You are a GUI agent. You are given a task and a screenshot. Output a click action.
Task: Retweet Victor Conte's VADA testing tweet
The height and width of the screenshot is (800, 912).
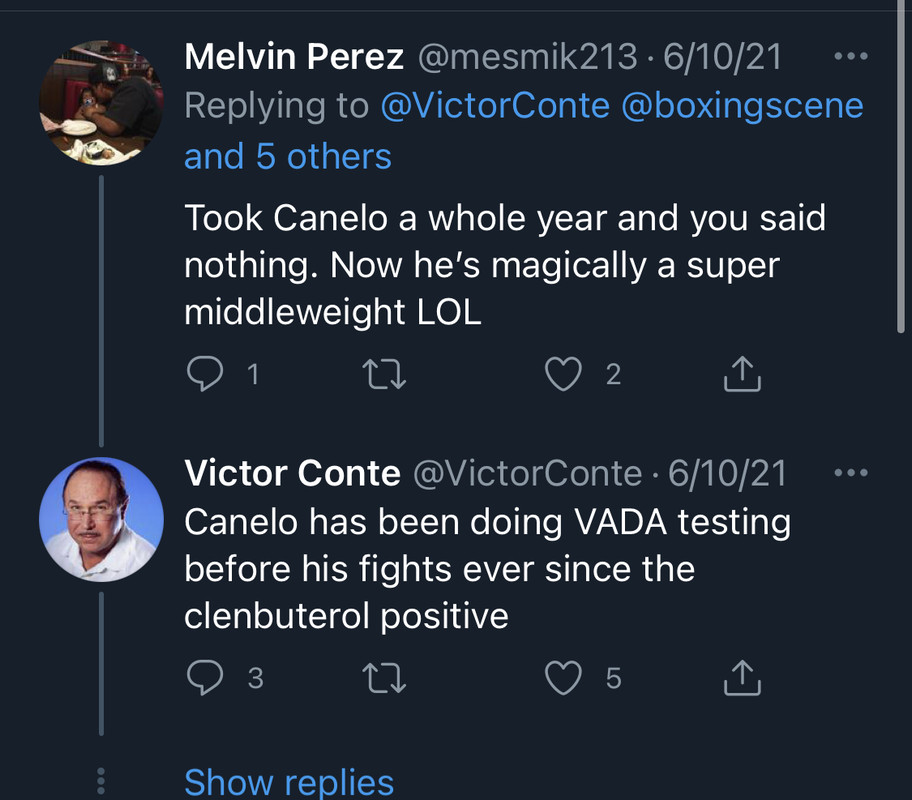point(384,678)
